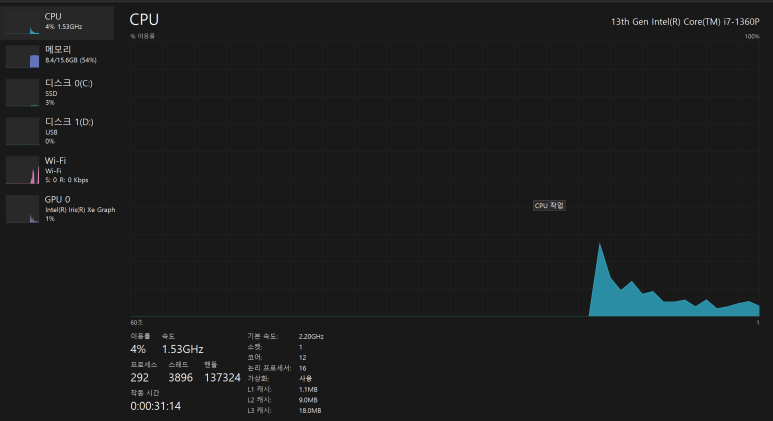Click the % 이용률 graph axis label
The image size is (773, 421).
tap(142, 36)
